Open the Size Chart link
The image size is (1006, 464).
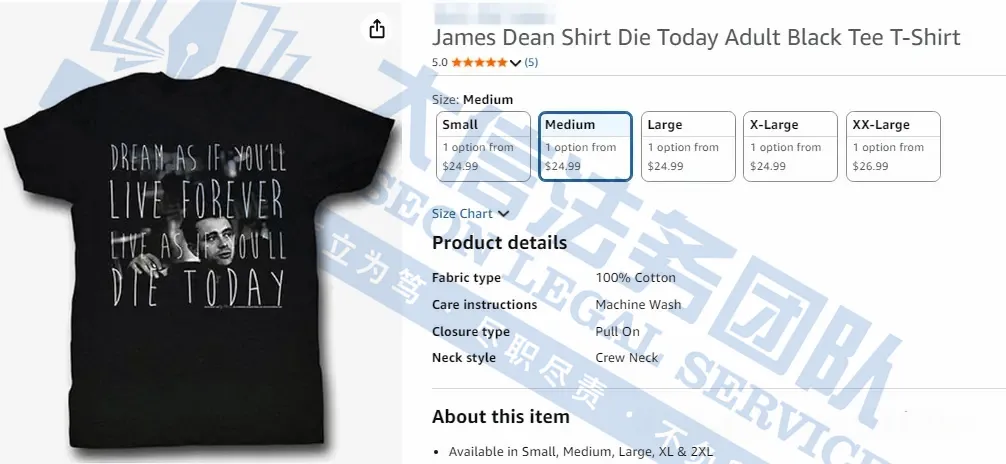[462, 214]
